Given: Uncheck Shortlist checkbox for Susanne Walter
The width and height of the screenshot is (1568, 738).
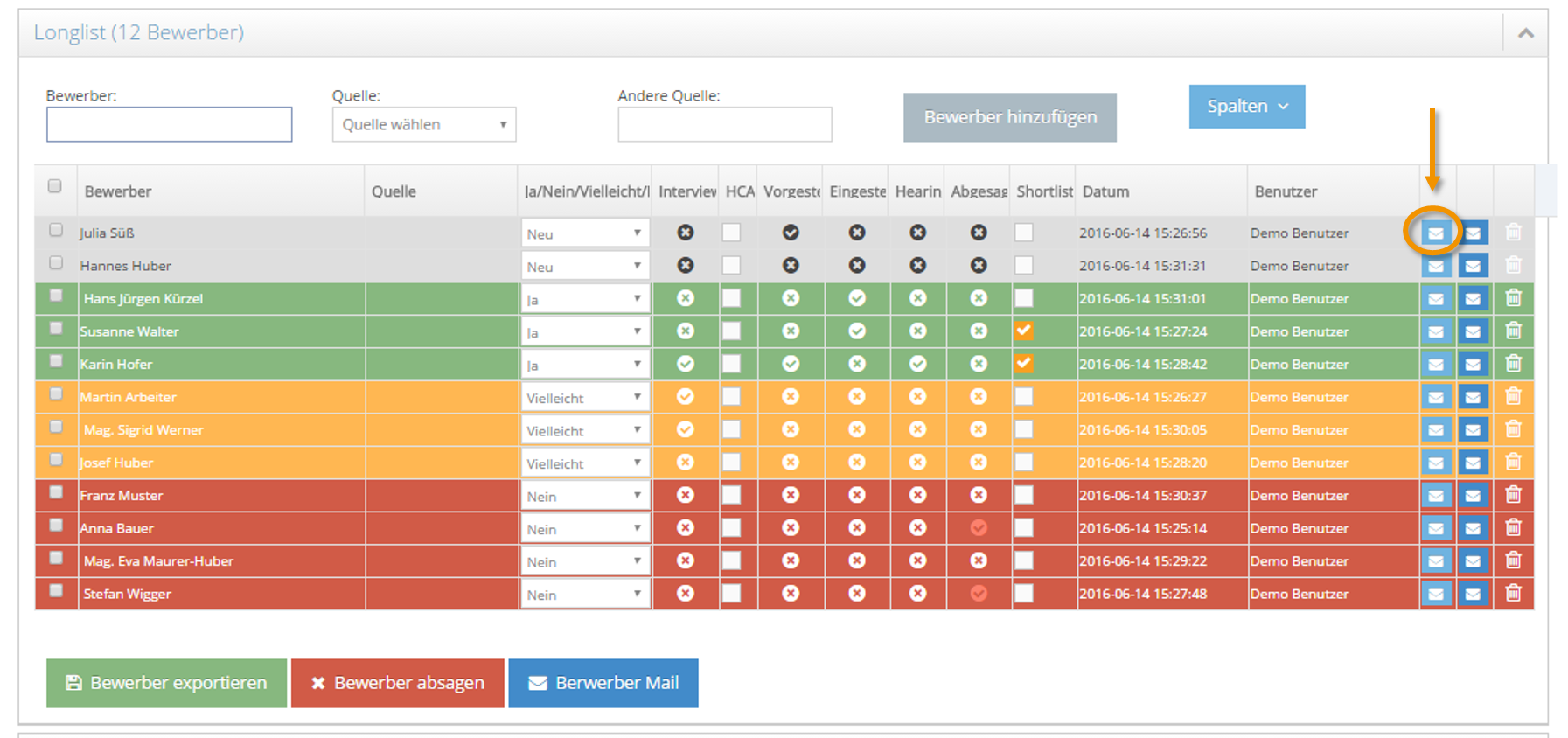Looking at the screenshot, I should [1024, 331].
